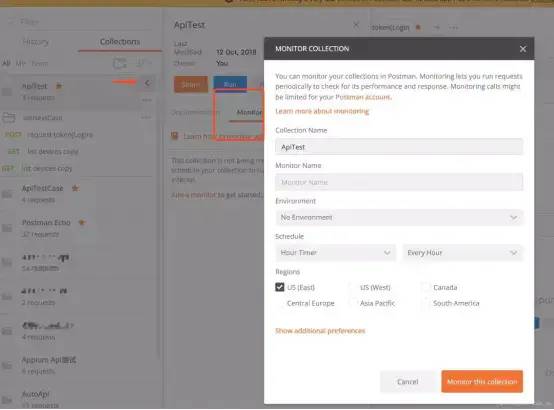The height and width of the screenshot is (410, 554).
Task: Open the folder's more options menu
Action: point(146,117)
